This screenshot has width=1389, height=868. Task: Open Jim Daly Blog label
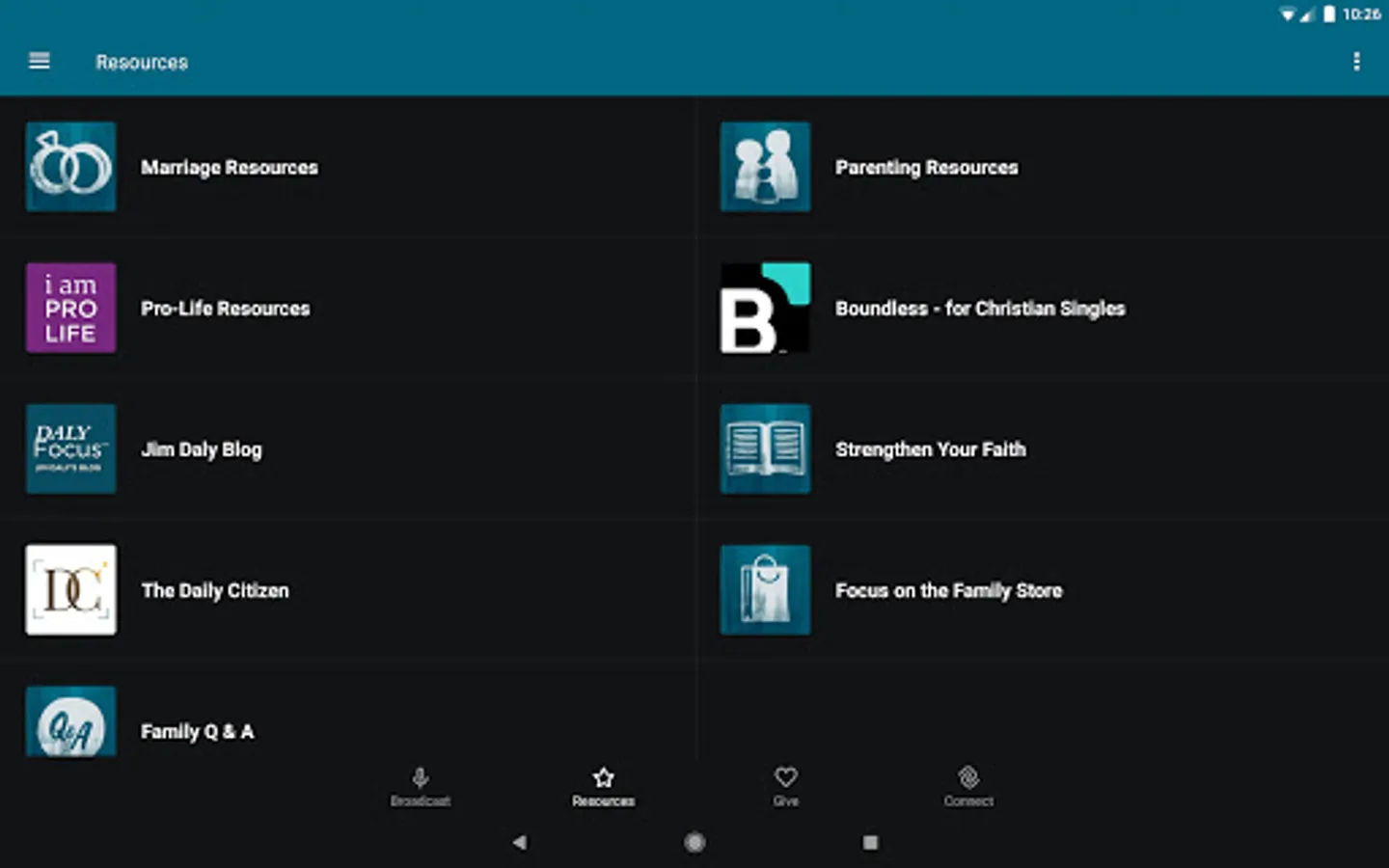pos(202,449)
